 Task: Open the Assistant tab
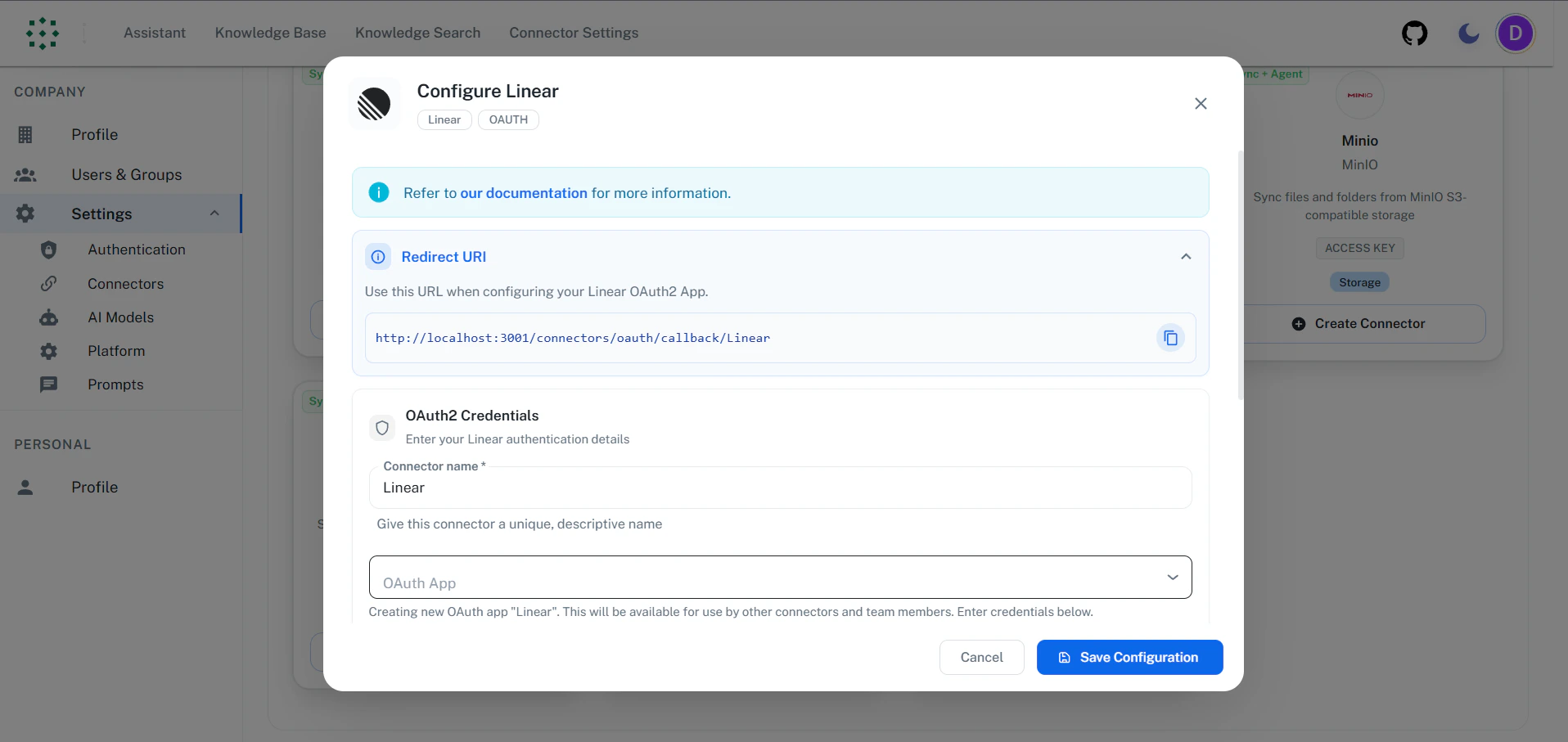155,33
